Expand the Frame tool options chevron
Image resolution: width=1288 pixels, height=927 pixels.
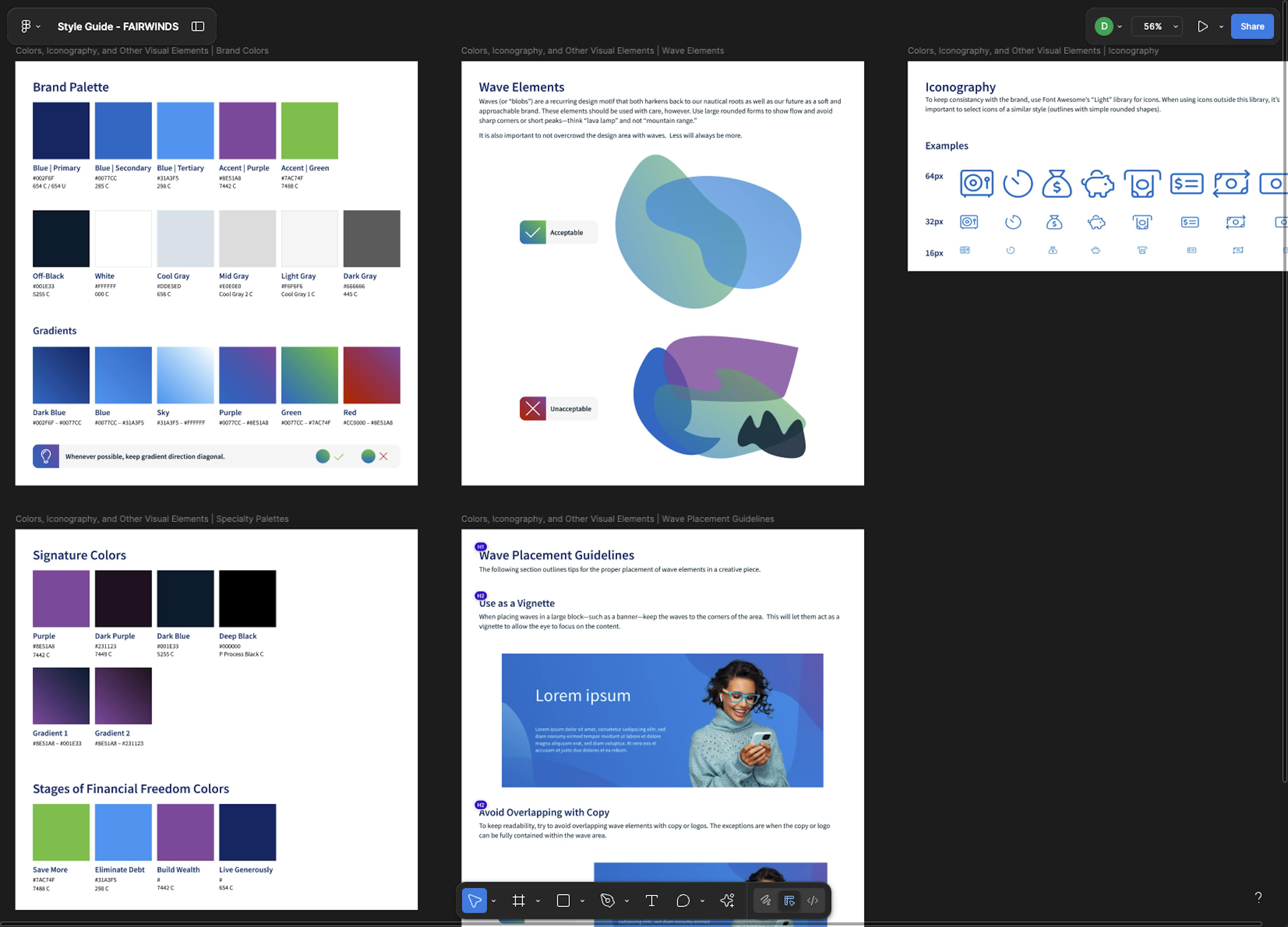[x=538, y=901]
